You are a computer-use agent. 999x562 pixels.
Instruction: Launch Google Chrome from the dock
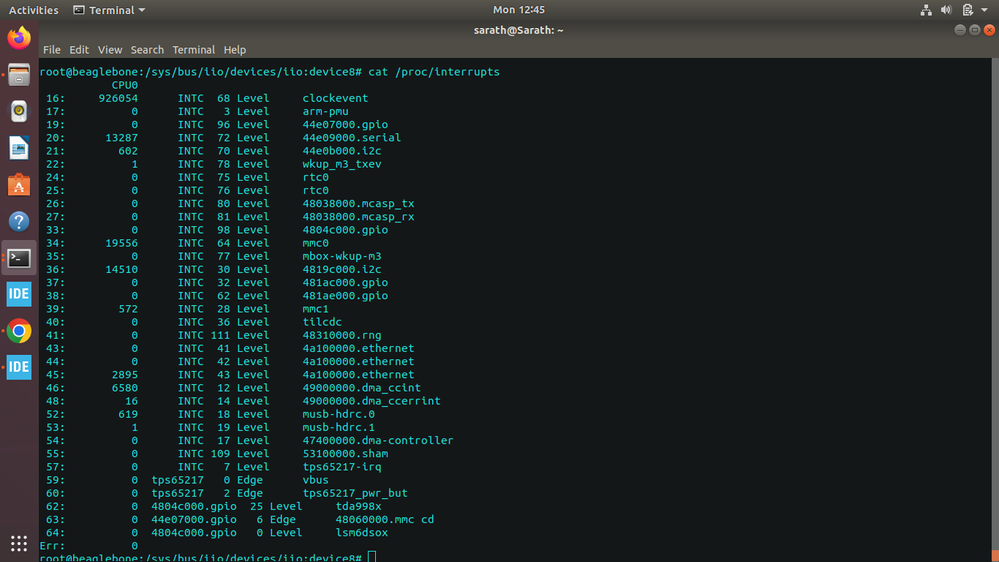tap(18, 331)
